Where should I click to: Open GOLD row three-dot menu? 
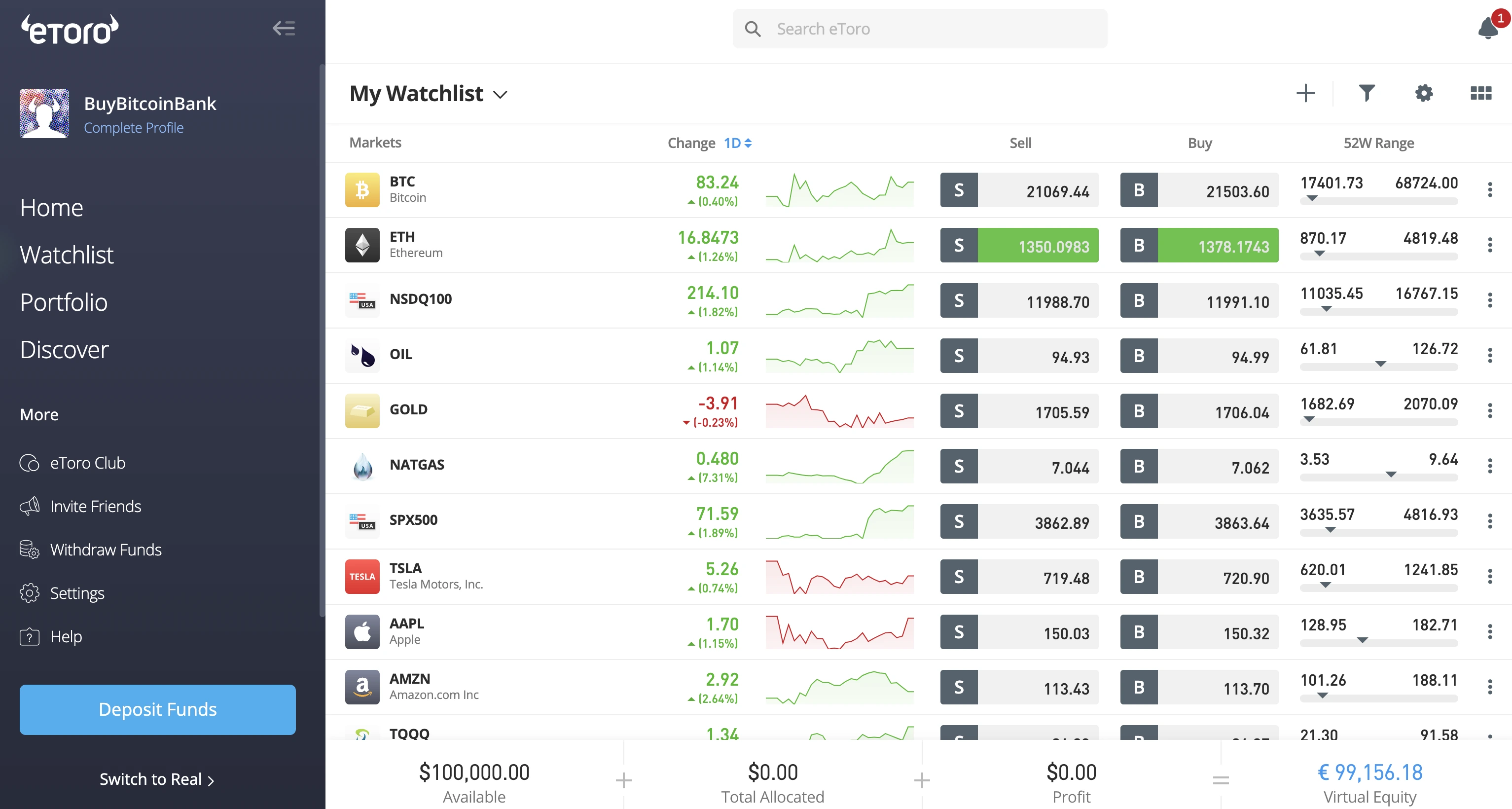[1490, 410]
